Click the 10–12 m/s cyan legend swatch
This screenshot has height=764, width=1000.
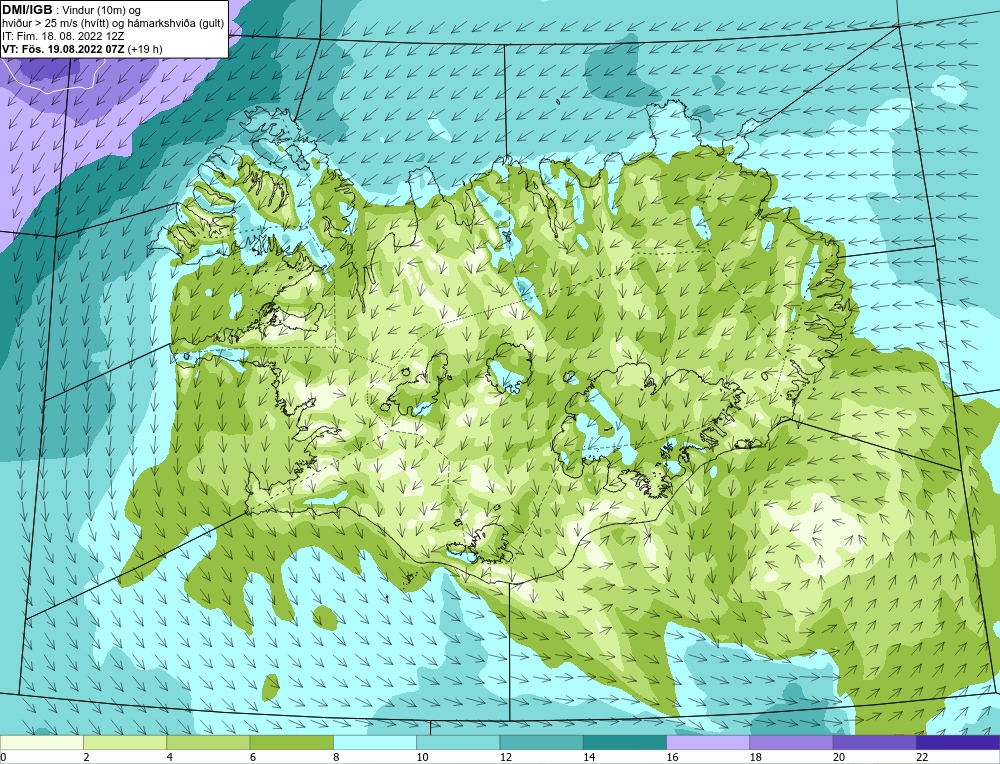point(458,743)
